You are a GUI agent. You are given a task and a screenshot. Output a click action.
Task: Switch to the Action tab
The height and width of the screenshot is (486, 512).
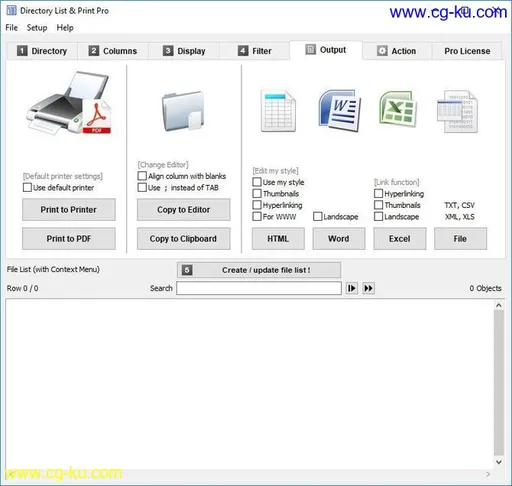397,51
